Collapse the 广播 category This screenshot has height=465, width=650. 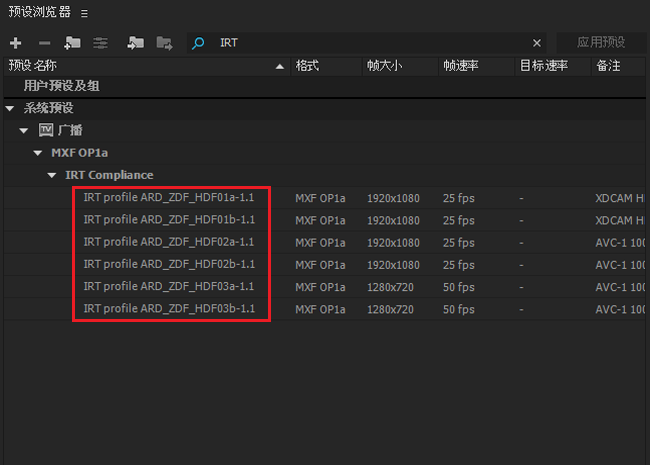pyautogui.click(x=24, y=131)
